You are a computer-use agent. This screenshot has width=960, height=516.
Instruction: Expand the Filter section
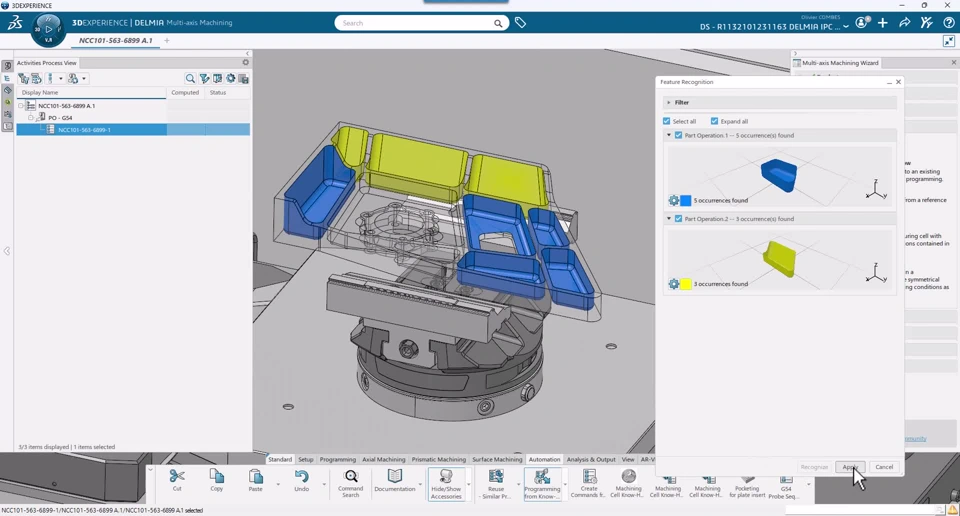pyautogui.click(x=669, y=102)
